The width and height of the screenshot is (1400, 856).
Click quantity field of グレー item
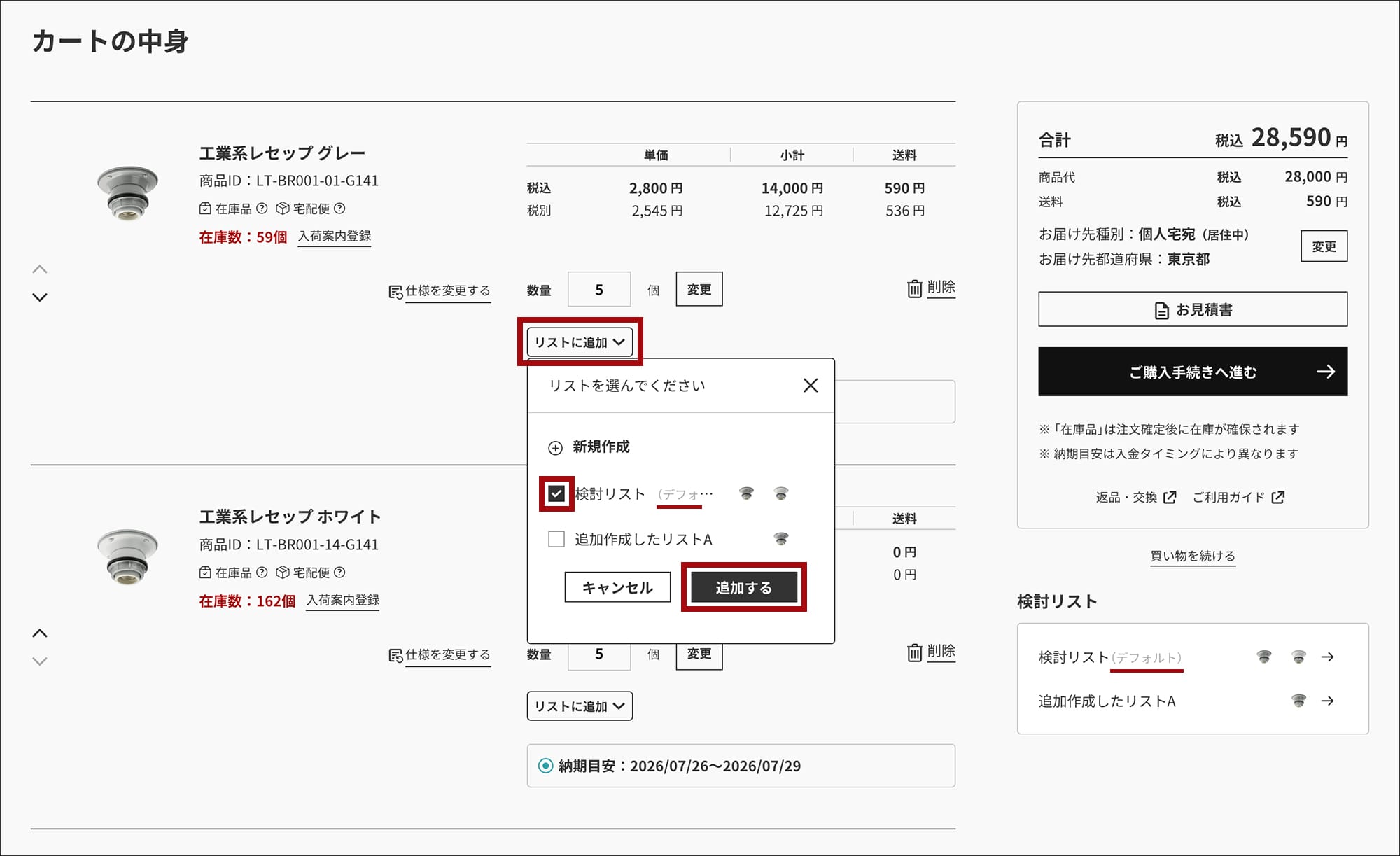coord(599,290)
